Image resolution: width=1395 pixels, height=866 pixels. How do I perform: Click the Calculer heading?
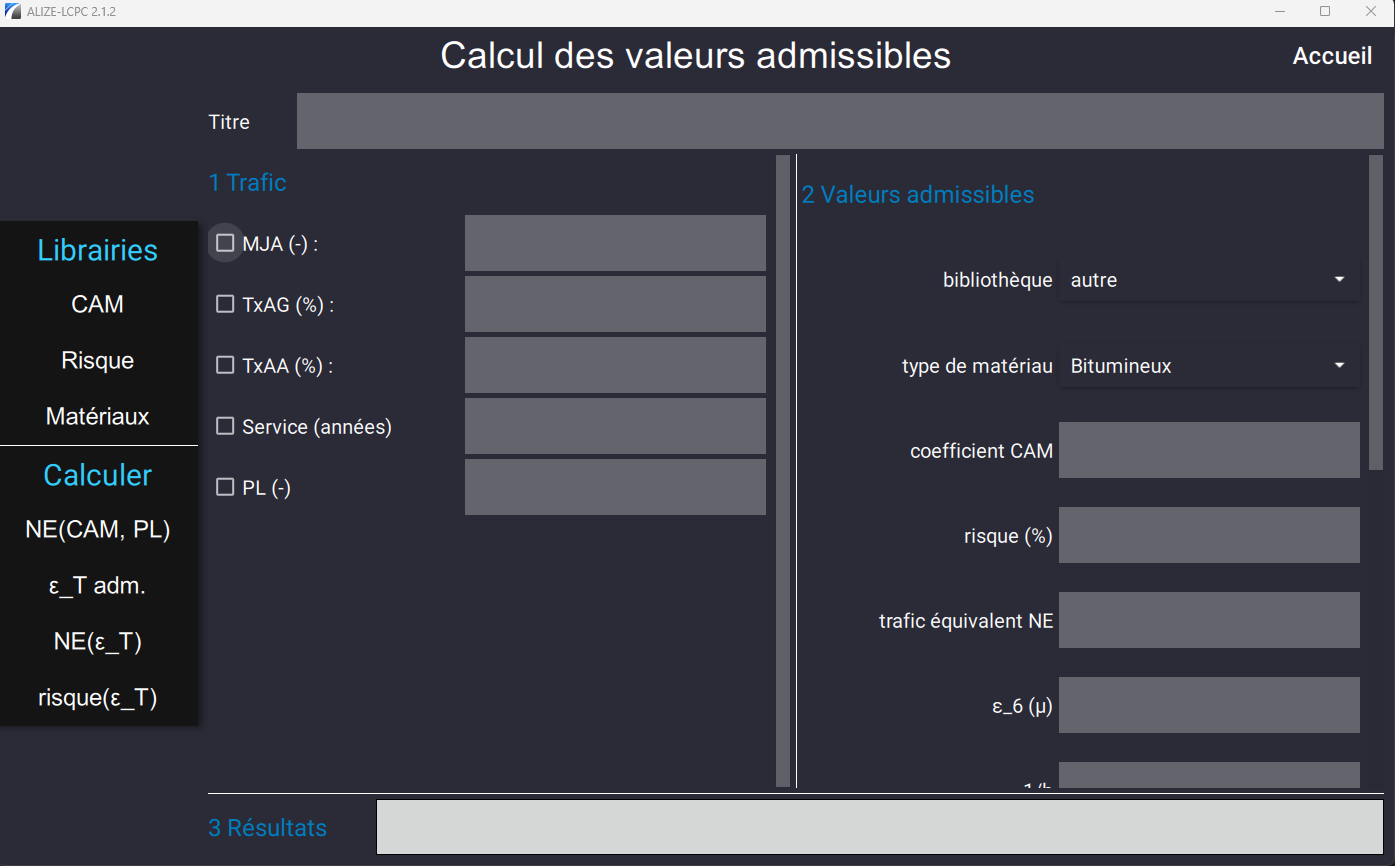(x=98, y=475)
